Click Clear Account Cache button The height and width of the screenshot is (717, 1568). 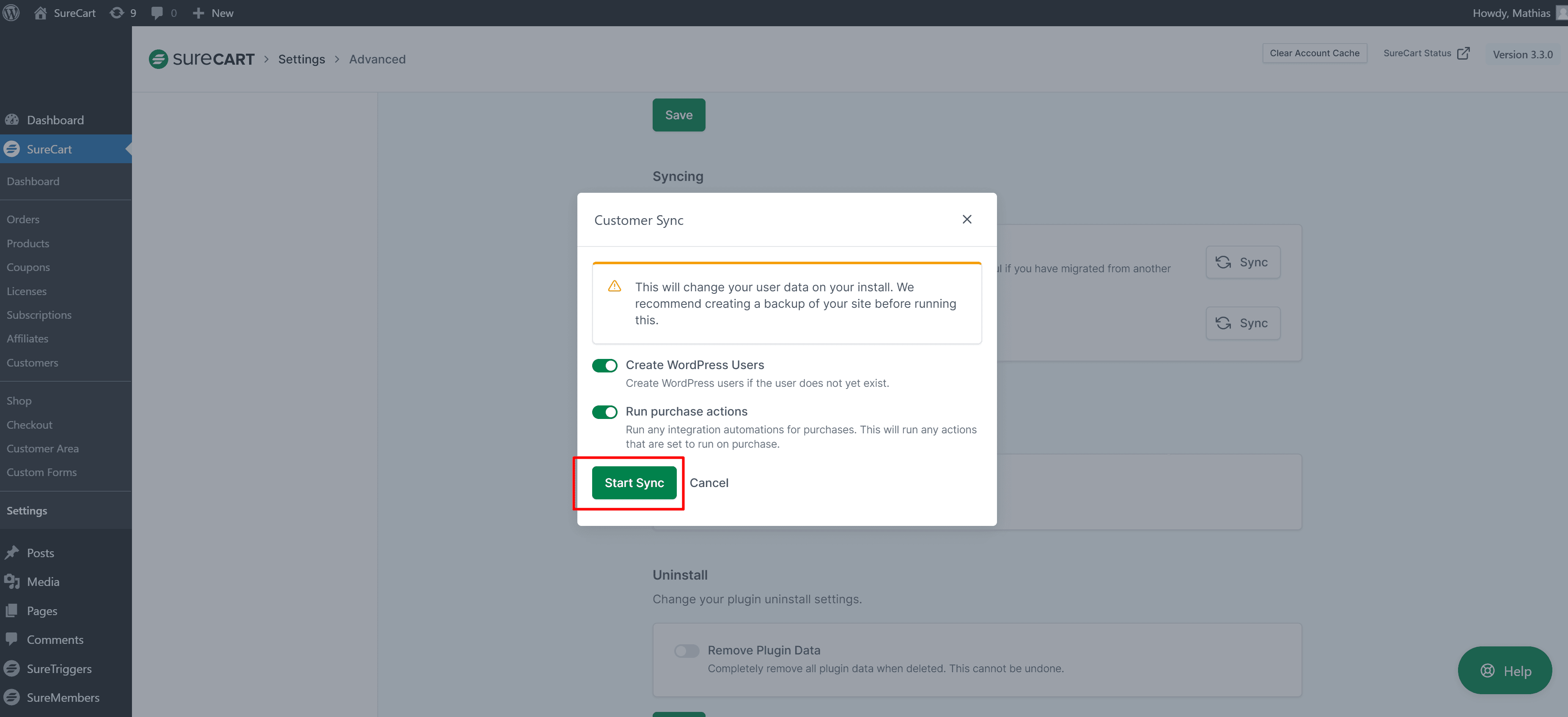1314,53
